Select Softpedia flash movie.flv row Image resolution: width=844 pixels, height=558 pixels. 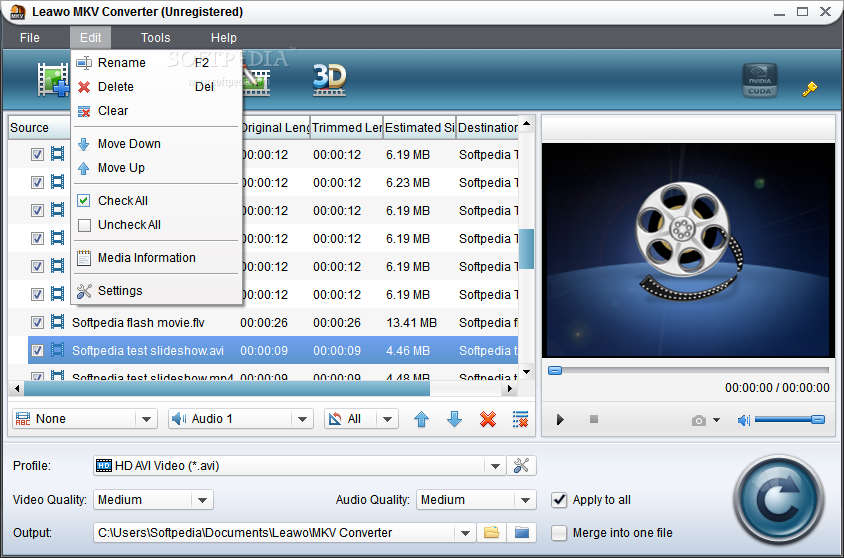point(273,322)
